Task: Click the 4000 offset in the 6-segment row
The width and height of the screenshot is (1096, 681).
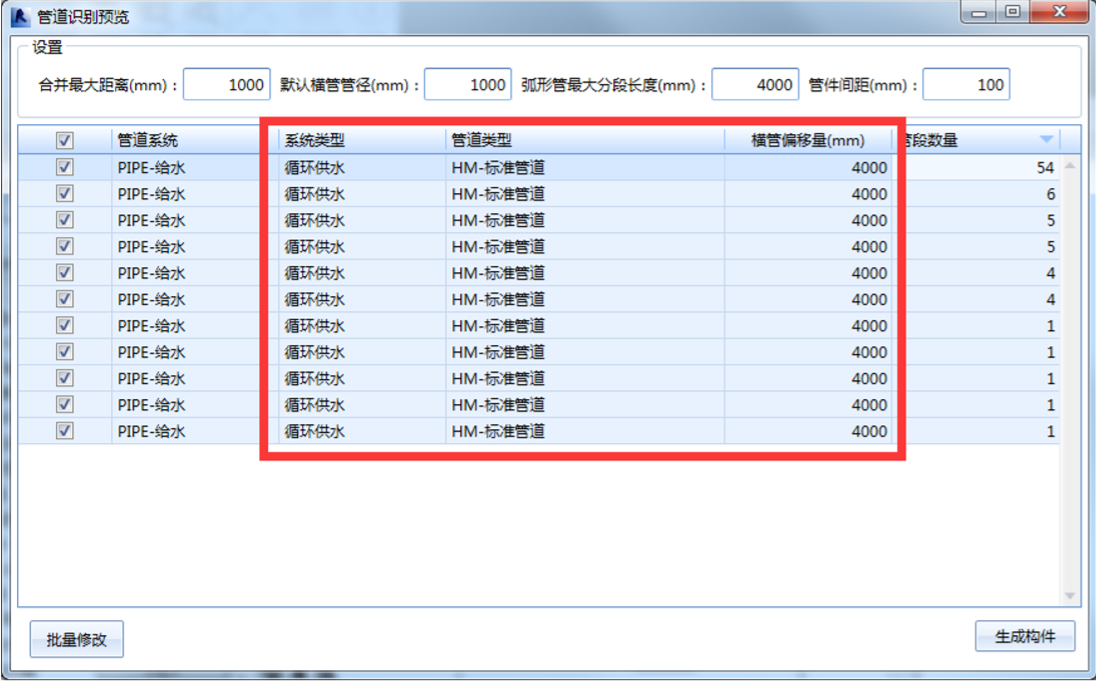Action: tap(869, 194)
